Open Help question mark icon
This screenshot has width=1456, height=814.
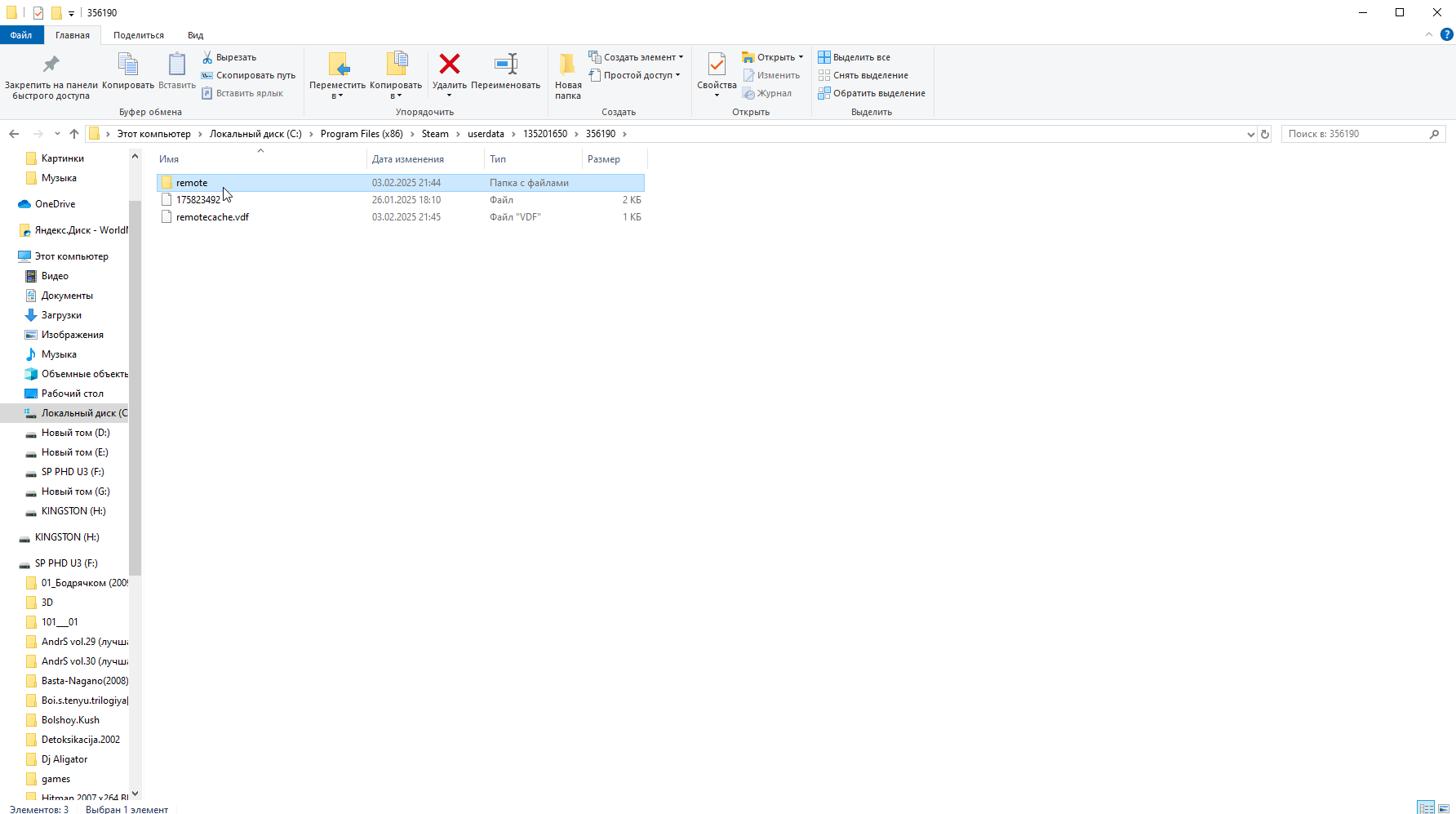[x=1447, y=34]
